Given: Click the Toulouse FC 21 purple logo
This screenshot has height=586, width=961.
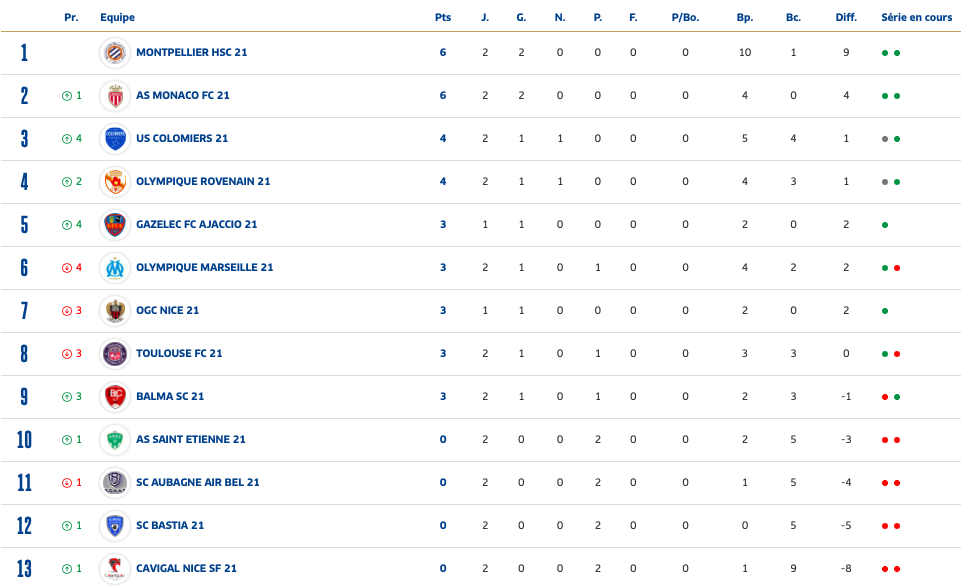Looking at the screenshot, I should tap(115, 354).
